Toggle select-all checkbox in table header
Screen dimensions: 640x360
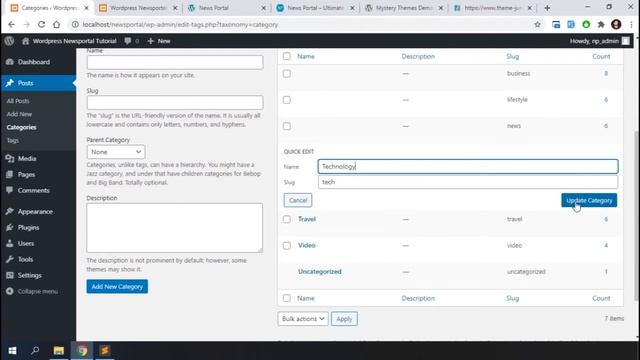(x=287, y=56)
